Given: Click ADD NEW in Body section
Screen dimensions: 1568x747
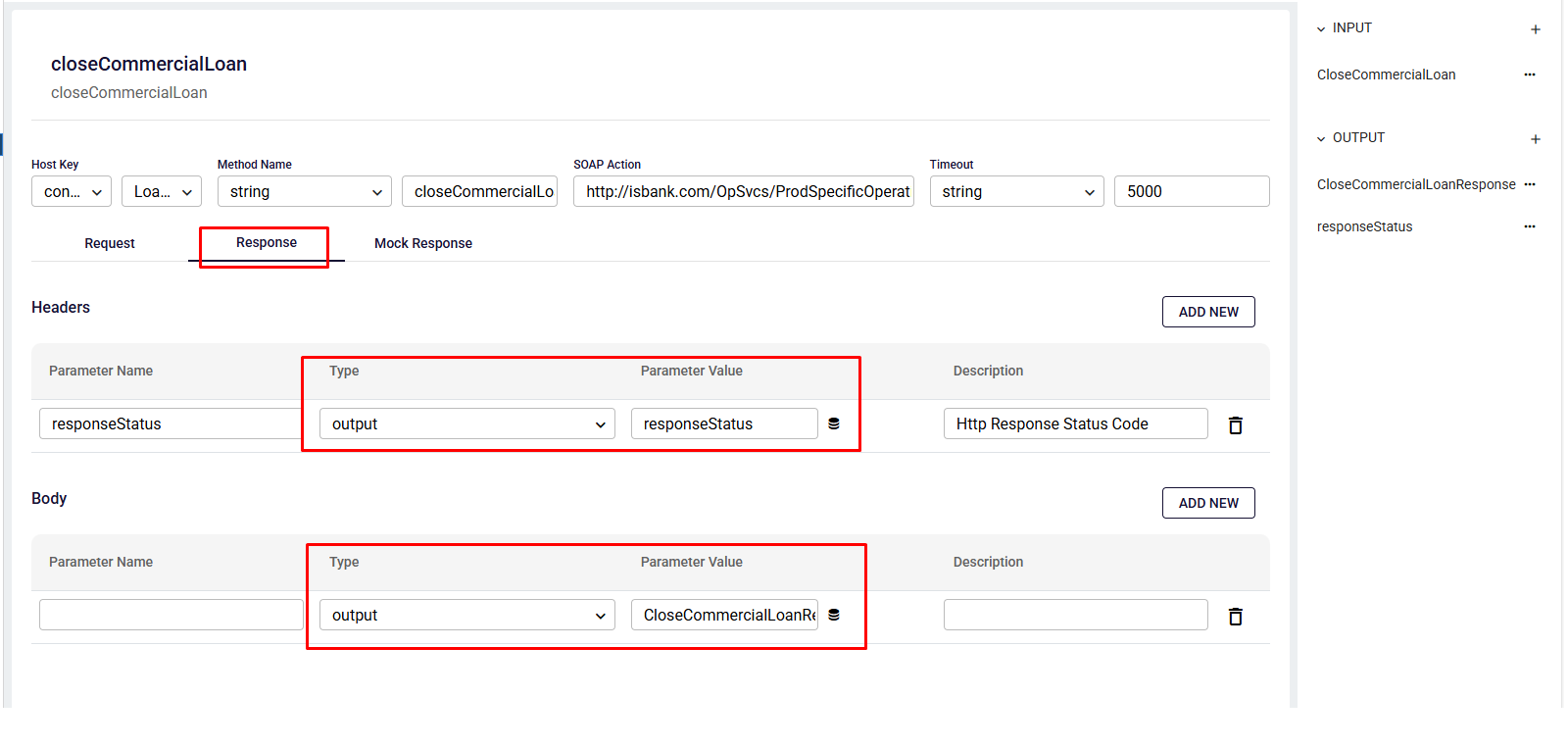Looking at the screenshot, I should tap(1207, 503).
